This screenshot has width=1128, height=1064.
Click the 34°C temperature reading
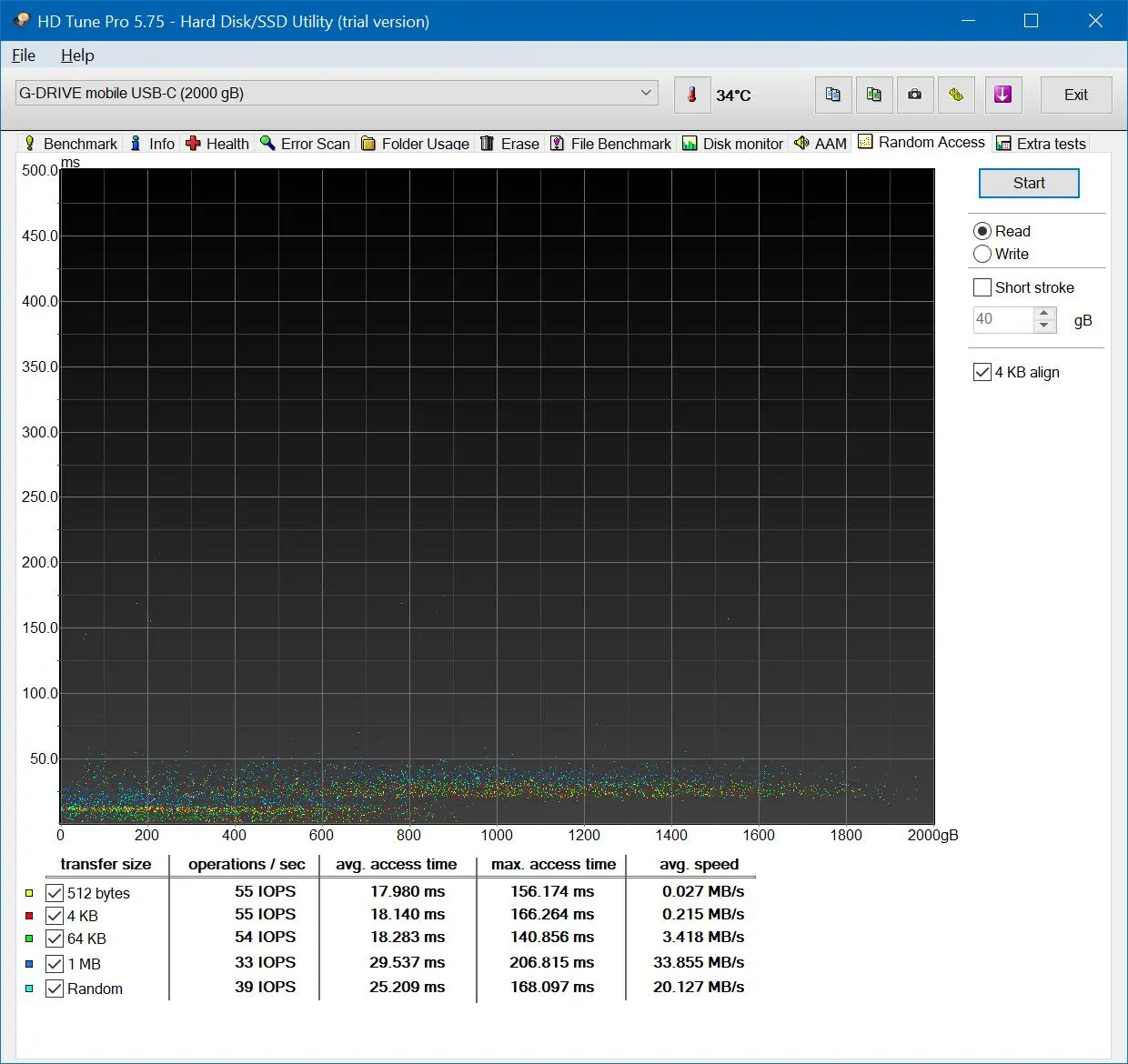click(x=733, y=95)
